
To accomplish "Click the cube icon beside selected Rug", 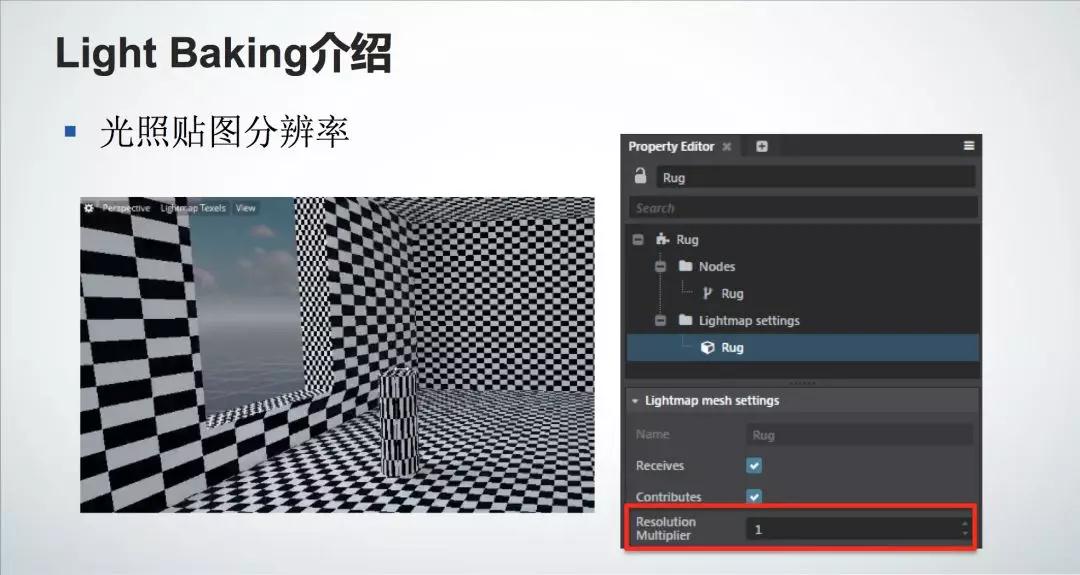I will pyautogui.click(x=707, y=348).
